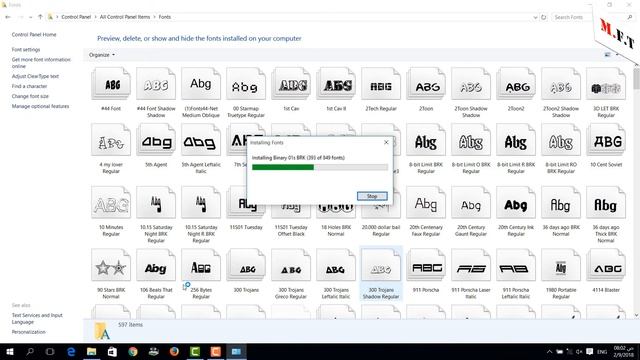Change view layout icon in toolbar
Screen dimensions: 640x360
click(x=607, y=55)
